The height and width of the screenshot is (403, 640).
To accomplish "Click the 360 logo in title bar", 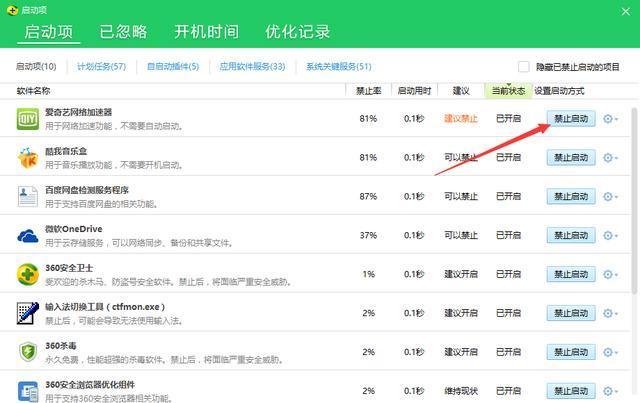I will click(13, 10).
